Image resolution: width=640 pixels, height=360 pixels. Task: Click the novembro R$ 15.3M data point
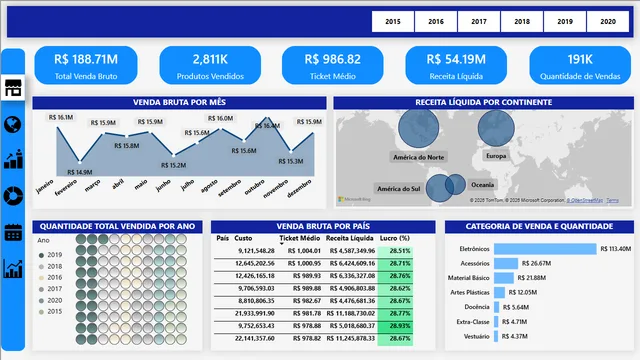[291, 151]
